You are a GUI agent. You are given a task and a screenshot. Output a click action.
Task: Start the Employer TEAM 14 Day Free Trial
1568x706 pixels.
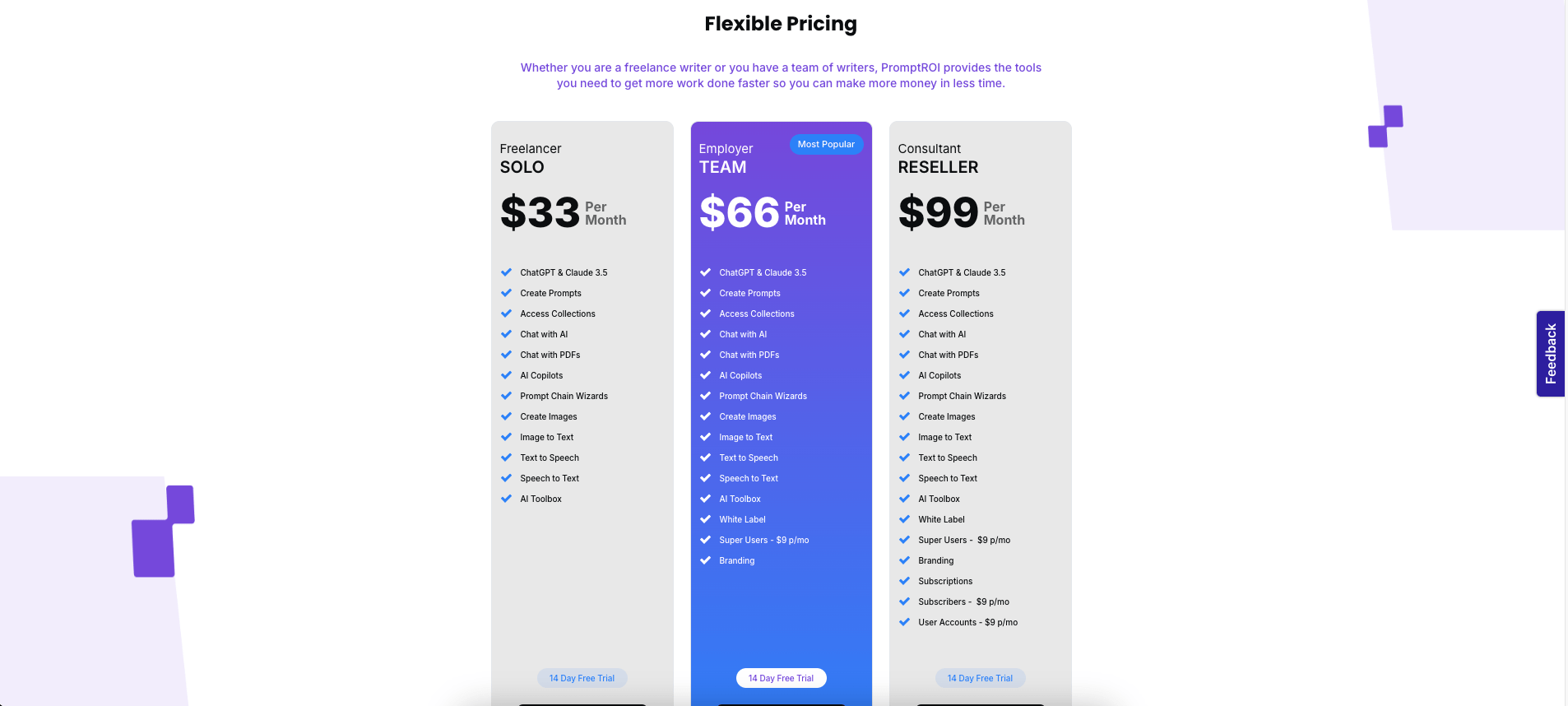click(x=781, y=678)
